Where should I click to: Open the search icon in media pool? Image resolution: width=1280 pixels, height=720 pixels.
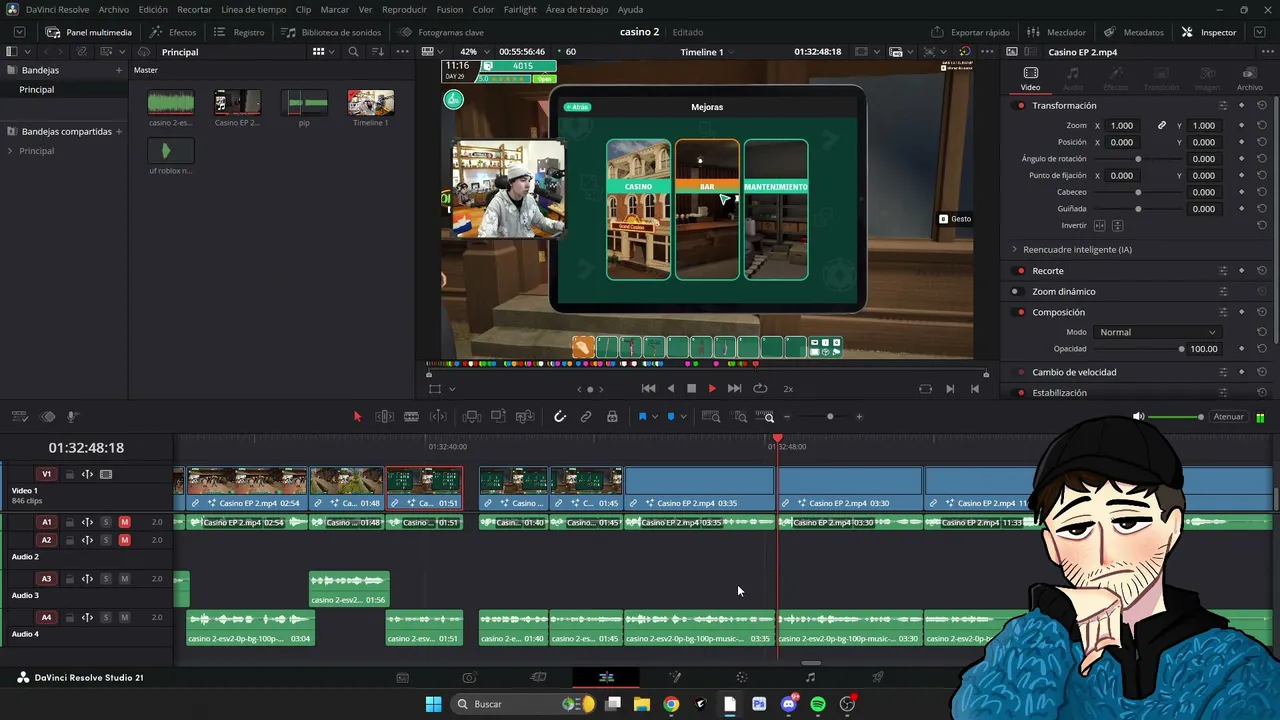tap(353, 52)
